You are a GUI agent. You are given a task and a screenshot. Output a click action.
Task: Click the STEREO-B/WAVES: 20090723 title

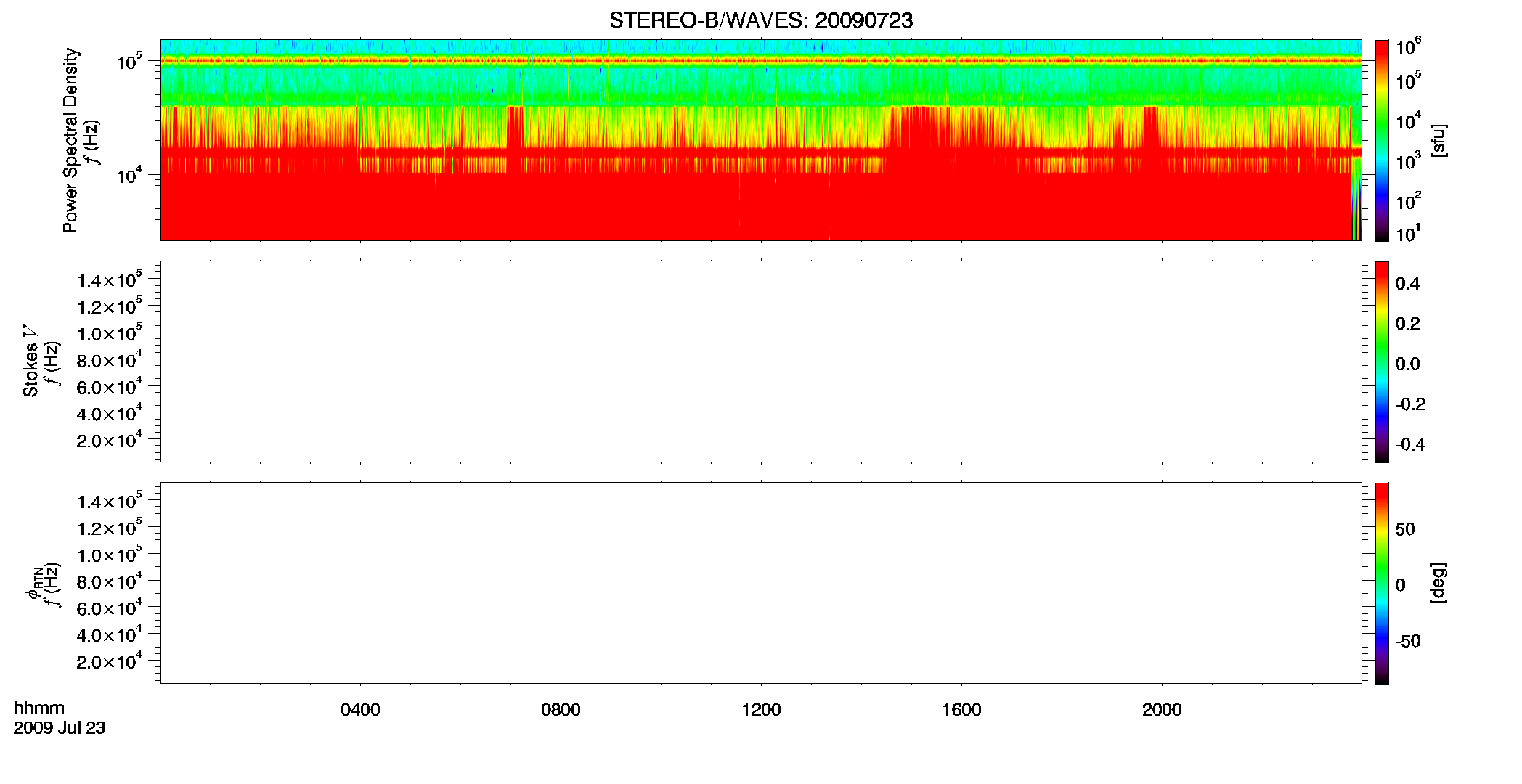(x=761, y=20)
